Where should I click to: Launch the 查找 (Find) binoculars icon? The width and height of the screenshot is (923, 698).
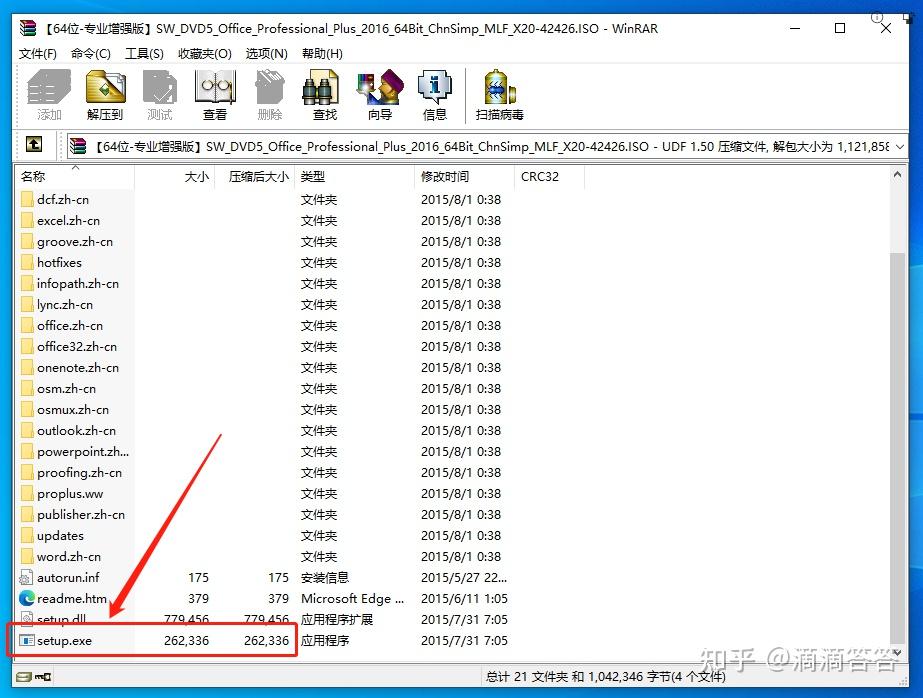click(324, 95)
